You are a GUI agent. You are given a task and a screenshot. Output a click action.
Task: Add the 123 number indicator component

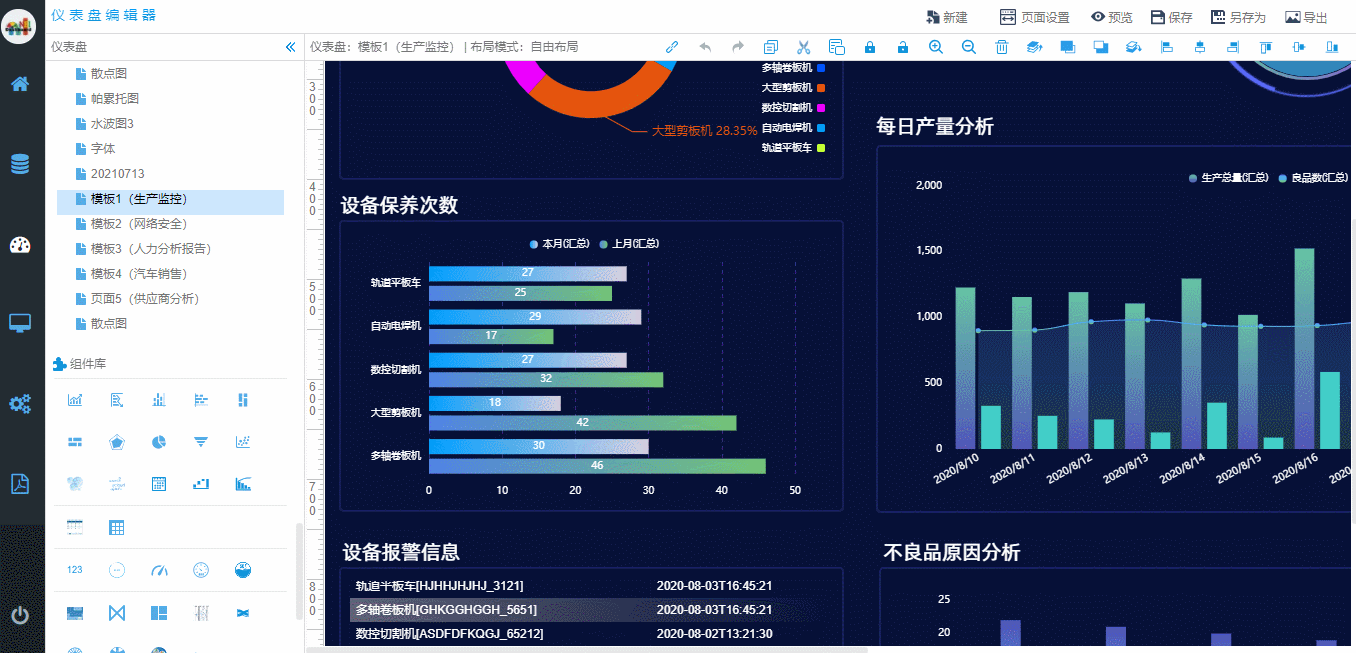[75, 569]
